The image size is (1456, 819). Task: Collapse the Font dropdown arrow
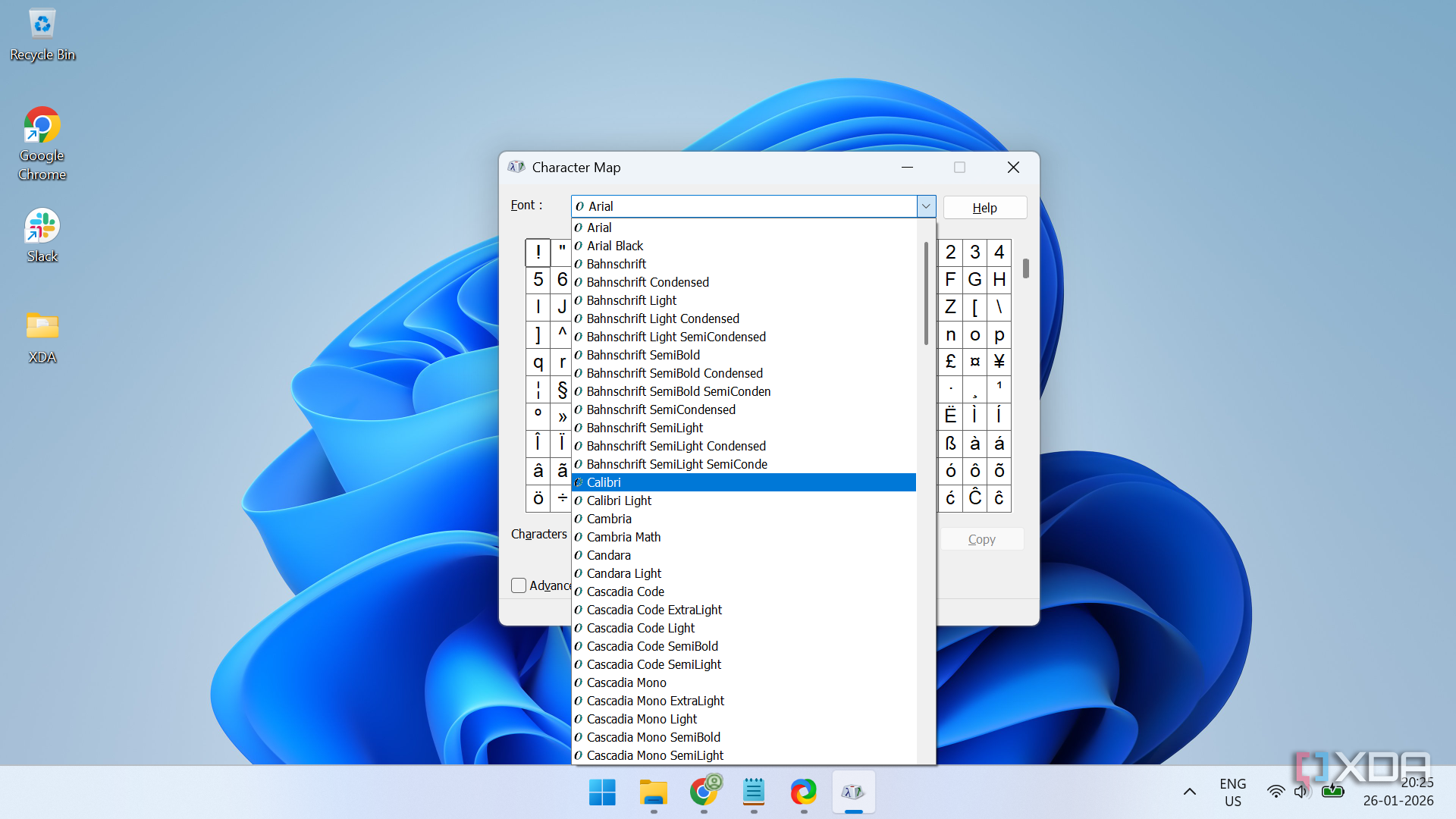tap(926, 206)
